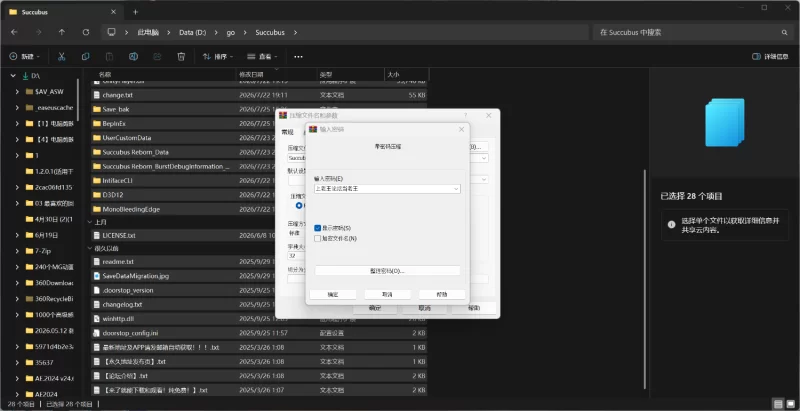This screenshot has height=411, width=800.
Task: Open the 新建 New dropdown in toolbar
Action: [24, 57]
